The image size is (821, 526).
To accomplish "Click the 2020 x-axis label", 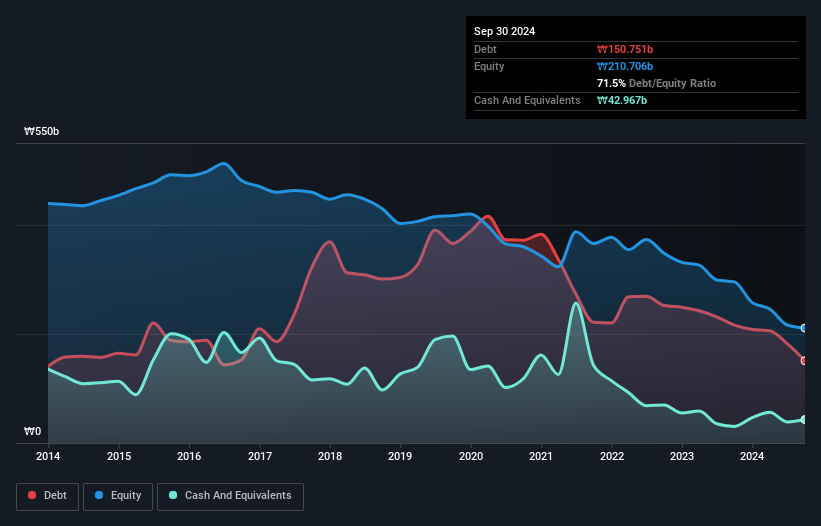I will 471,456.
